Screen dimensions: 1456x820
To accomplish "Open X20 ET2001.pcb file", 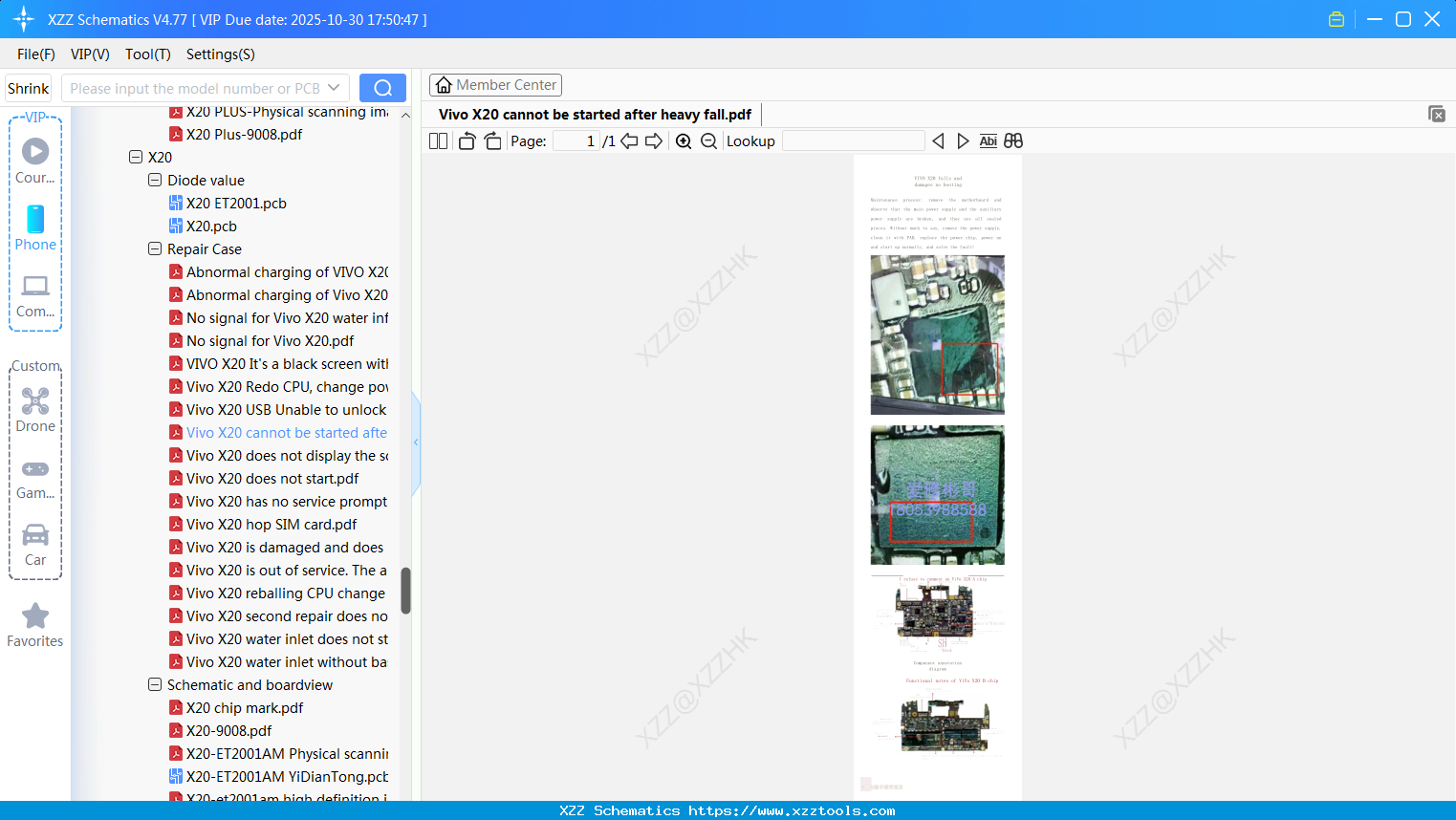I will (236, 203).
